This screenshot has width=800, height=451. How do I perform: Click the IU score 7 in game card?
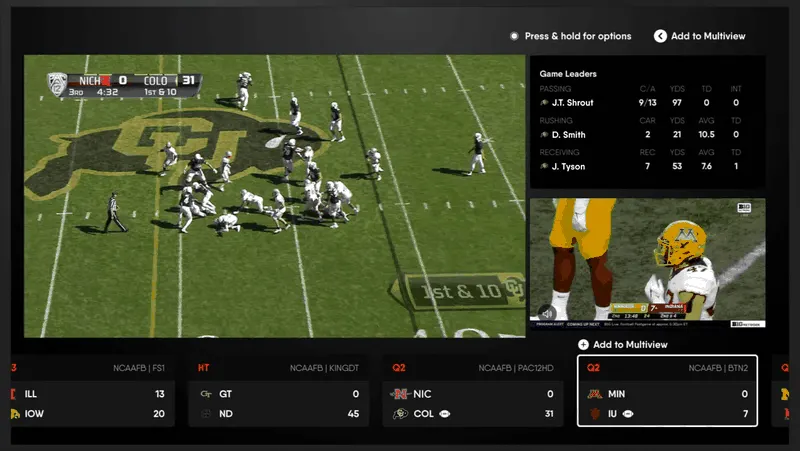pyautogui.click(x=745, y=414)
